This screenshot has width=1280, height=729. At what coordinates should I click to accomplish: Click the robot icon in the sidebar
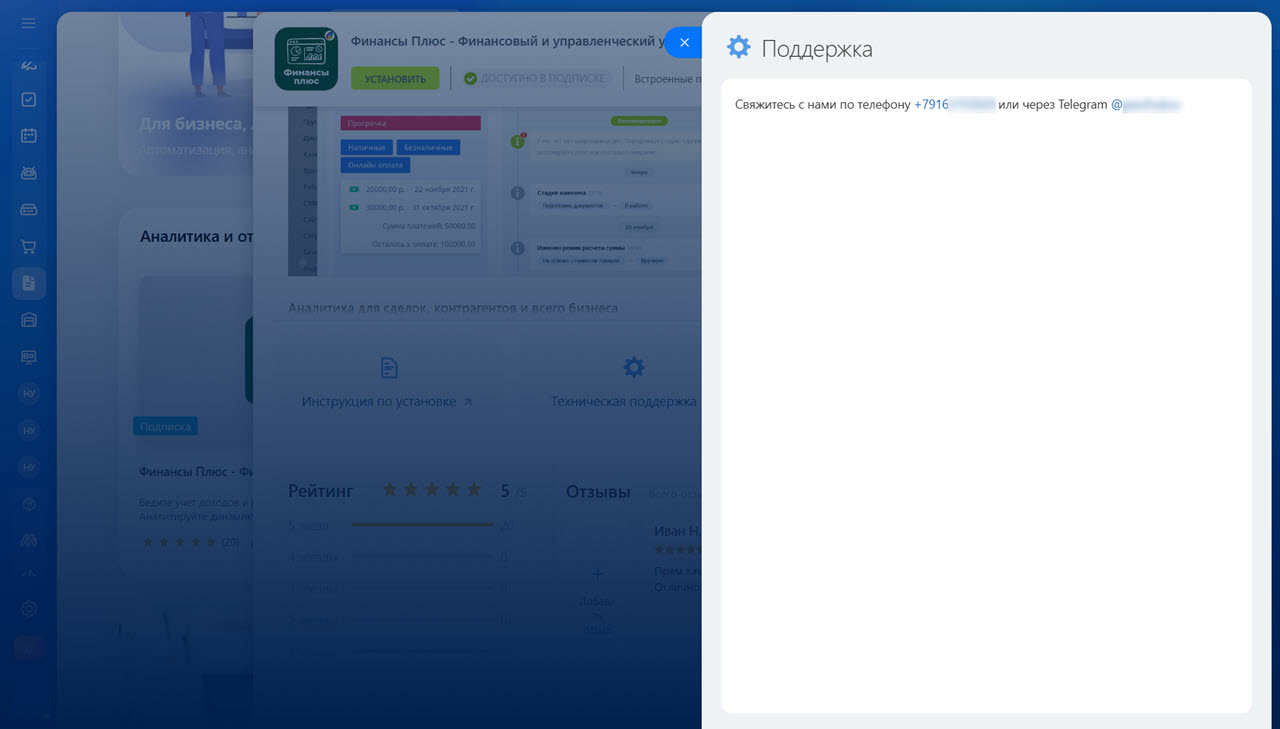29,173
